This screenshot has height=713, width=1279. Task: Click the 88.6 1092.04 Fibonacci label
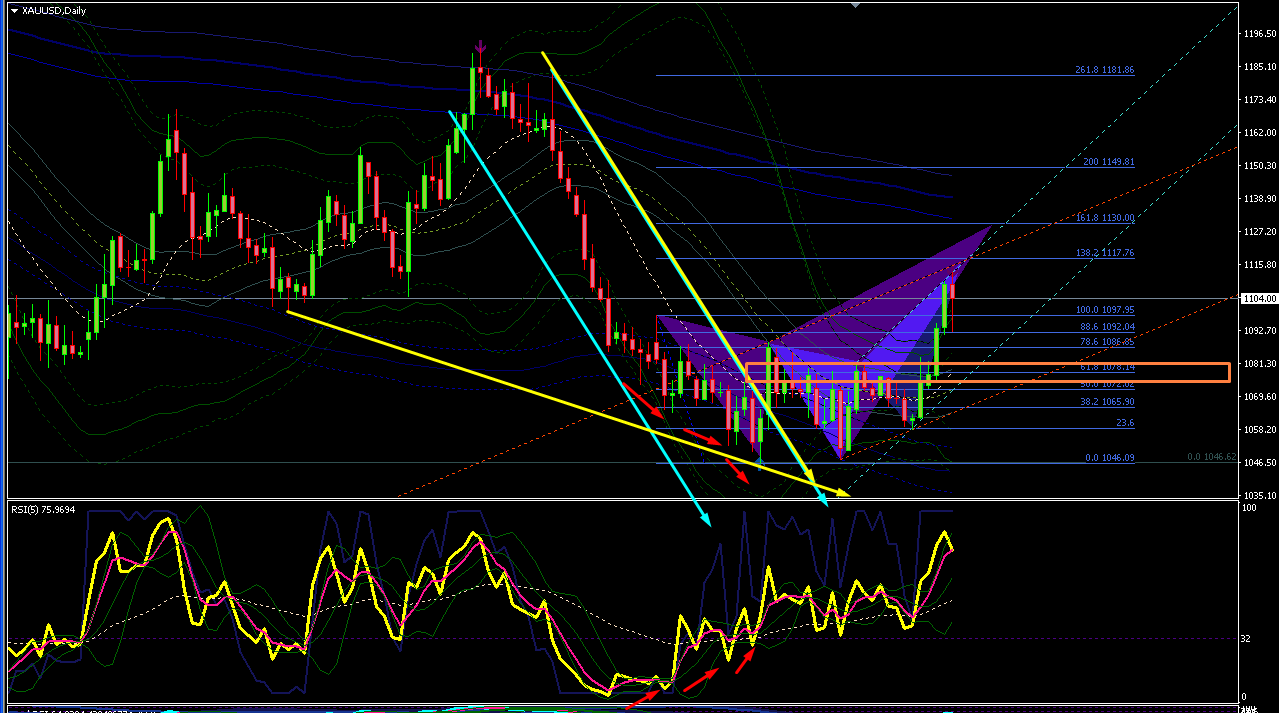1106,326
